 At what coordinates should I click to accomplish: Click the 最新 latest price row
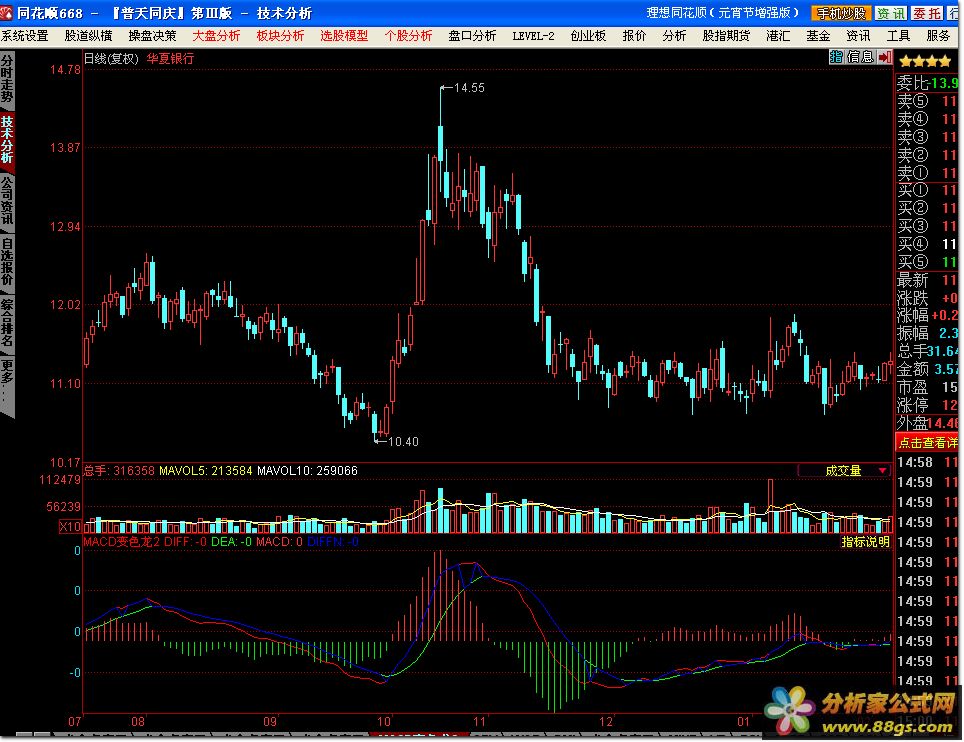point(927,280)
